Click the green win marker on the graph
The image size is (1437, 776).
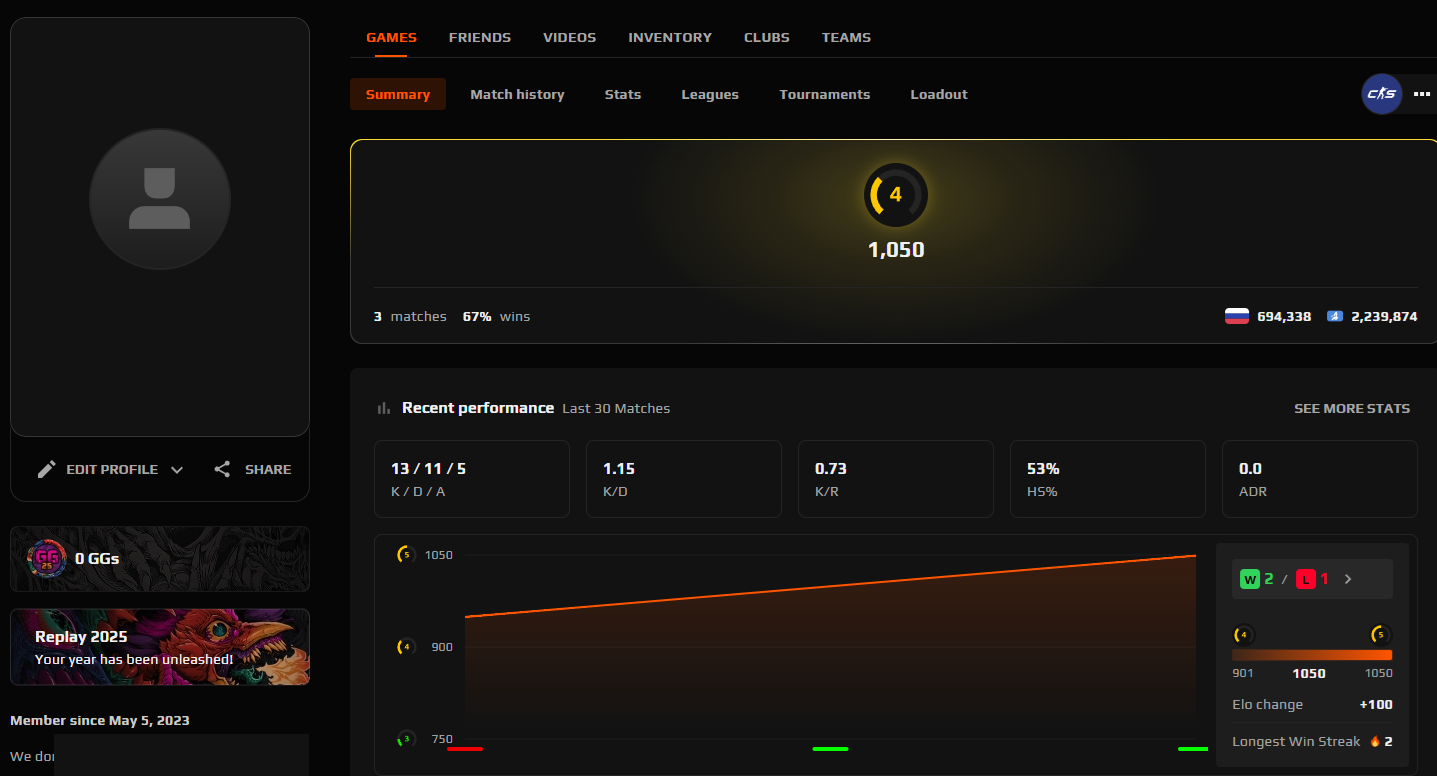click(x=829, y=747)
